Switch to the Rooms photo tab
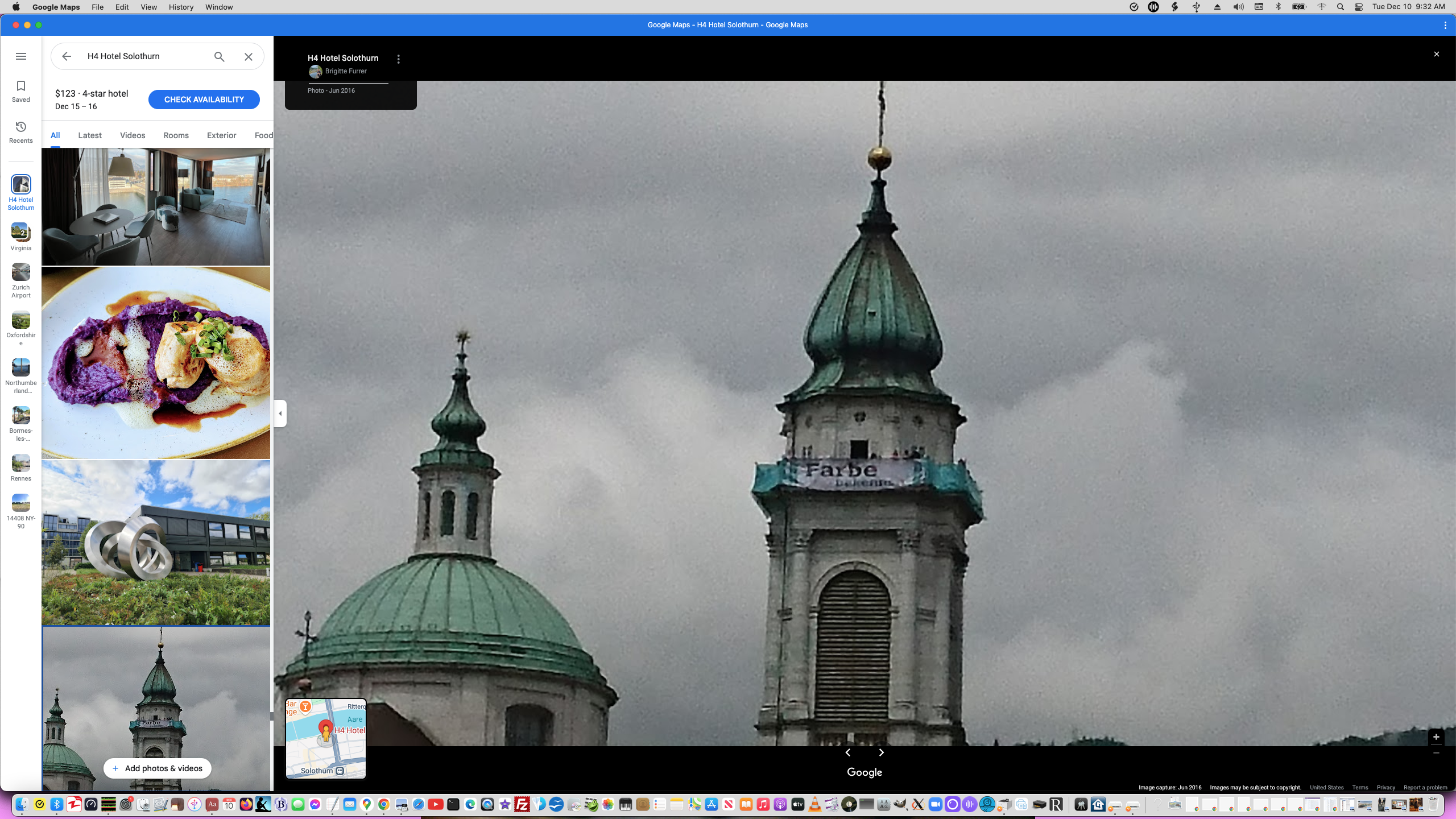Image resolution: width=1456 pixels, height=819 pixels. (176, 135)
